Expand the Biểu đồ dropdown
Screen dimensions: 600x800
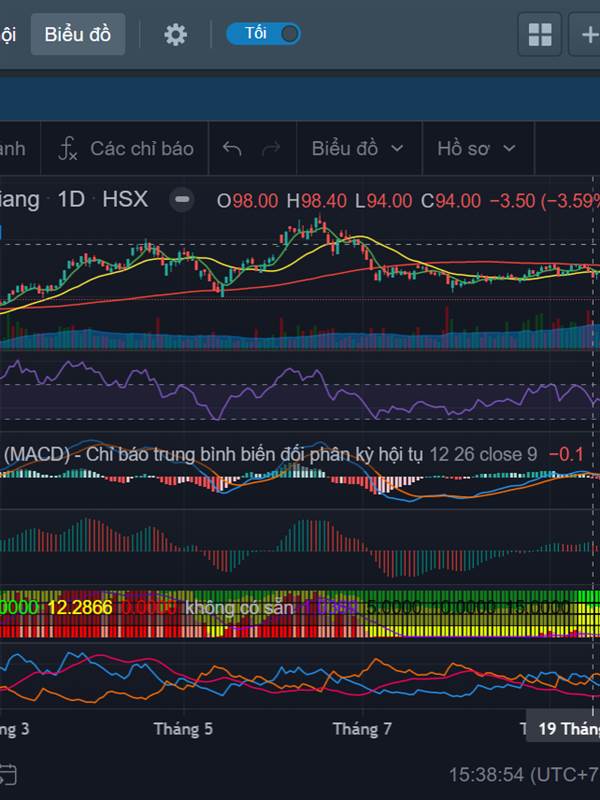pos(358,148)
